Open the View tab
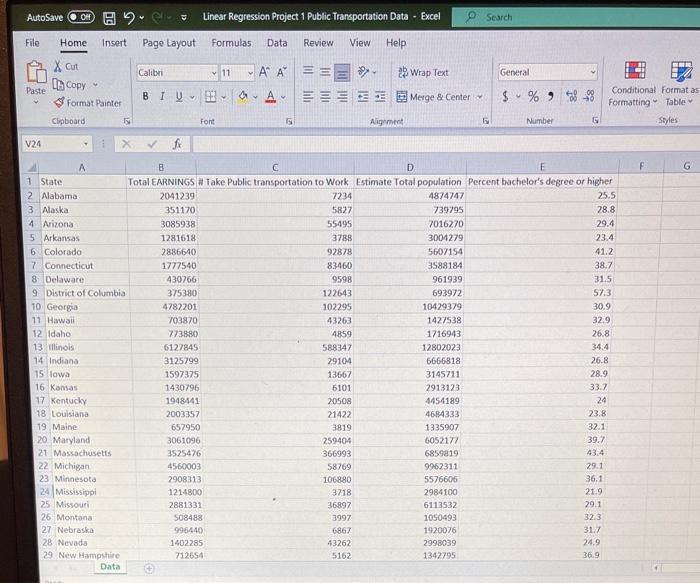This screenshot has width=700, height=583. pyautogui.click(x=360, y=43)
